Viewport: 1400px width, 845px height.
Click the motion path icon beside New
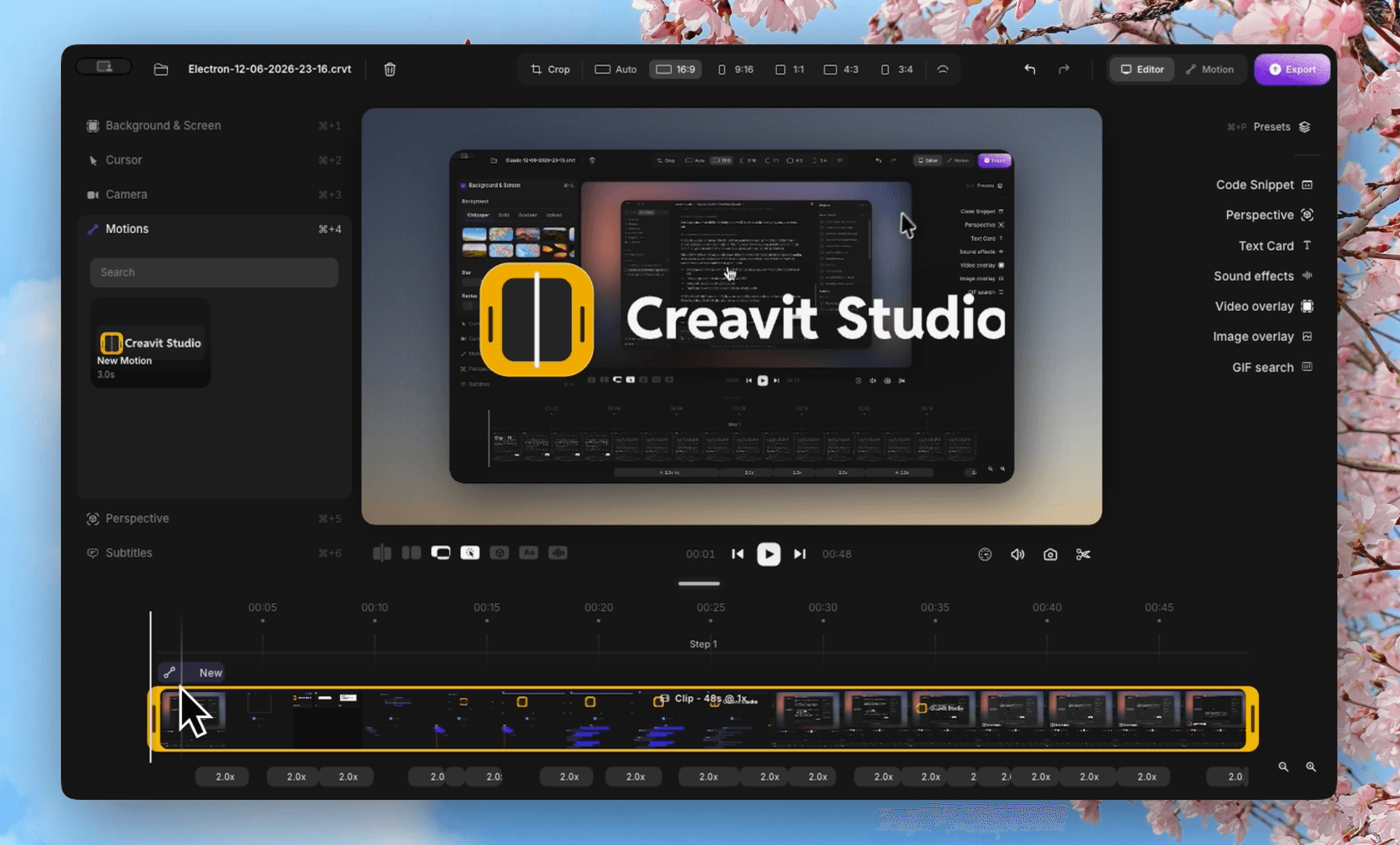pos(170,672)
